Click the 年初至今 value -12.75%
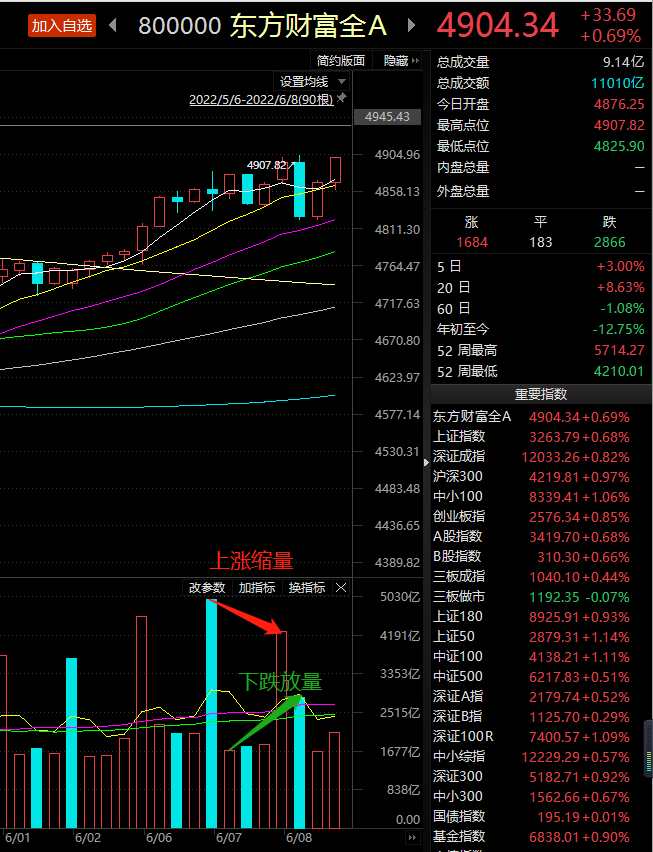Viewport: 653px width, 852px height. click(x=618, y=330)
